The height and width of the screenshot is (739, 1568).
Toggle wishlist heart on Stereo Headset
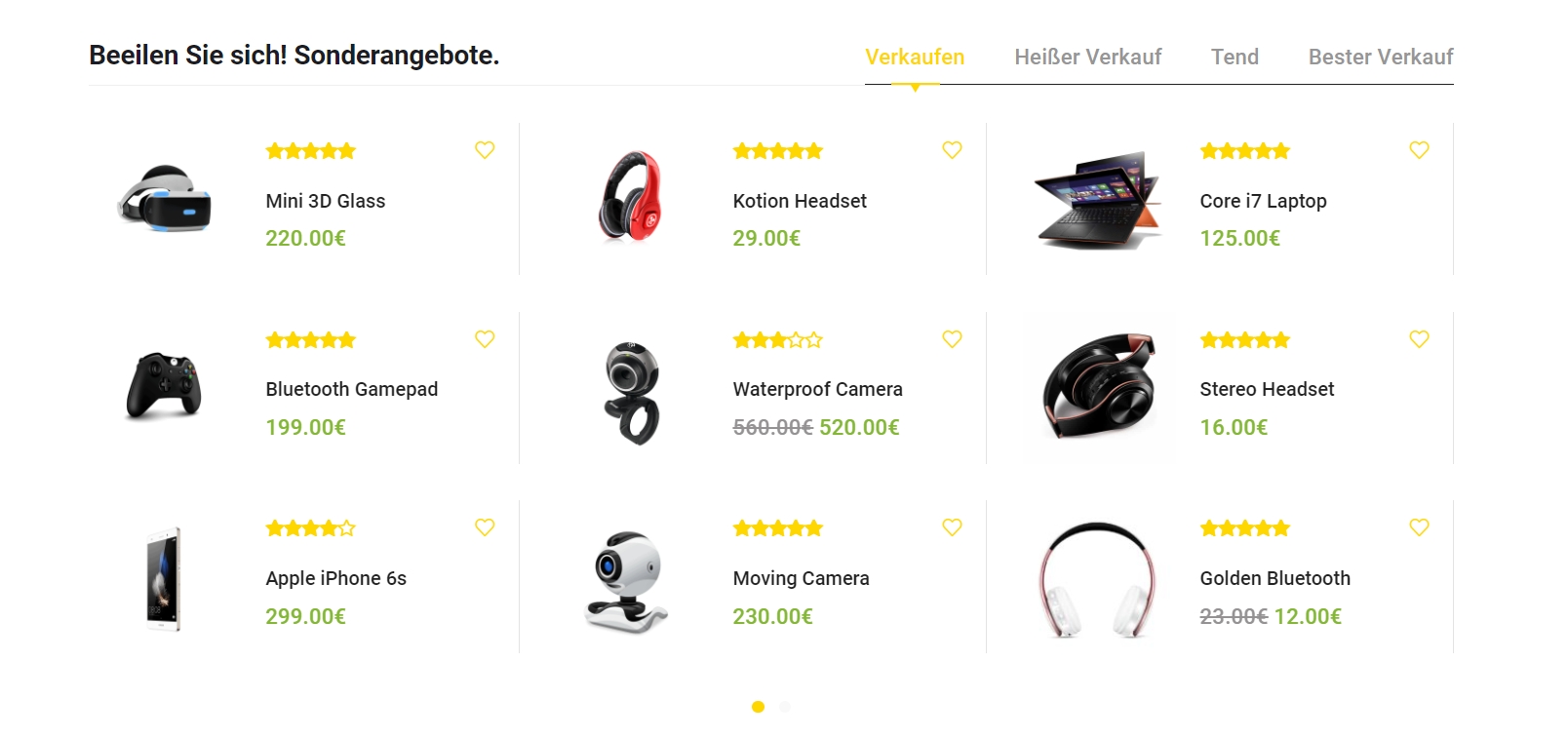coord(1419,339)
